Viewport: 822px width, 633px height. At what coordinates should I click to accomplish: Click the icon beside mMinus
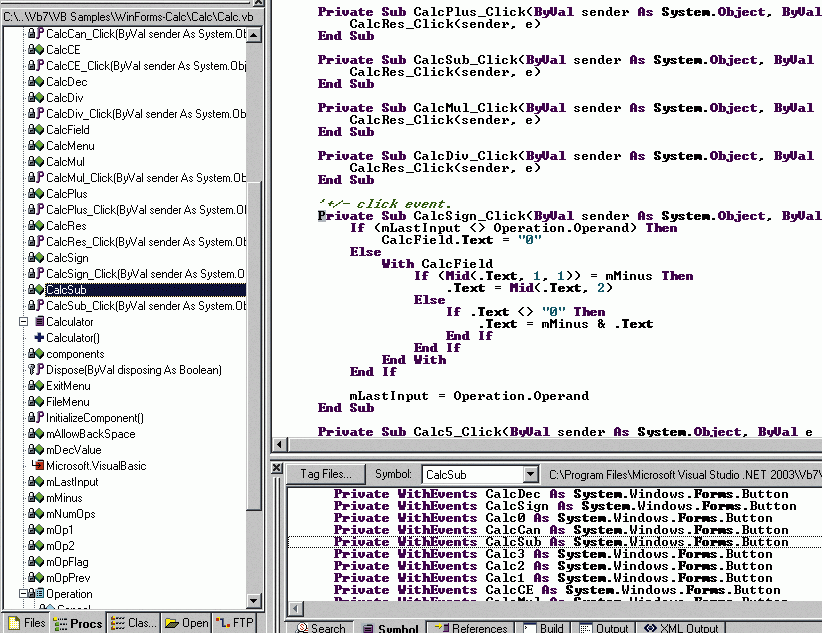36,498
